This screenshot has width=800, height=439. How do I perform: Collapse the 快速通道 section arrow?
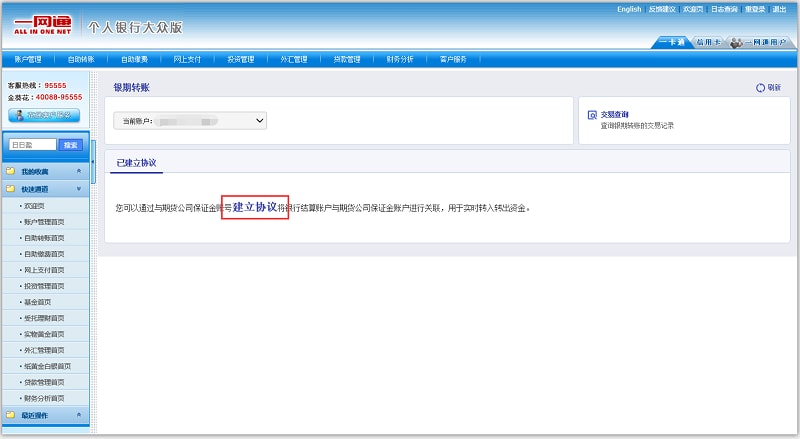[x=78, y=188]
